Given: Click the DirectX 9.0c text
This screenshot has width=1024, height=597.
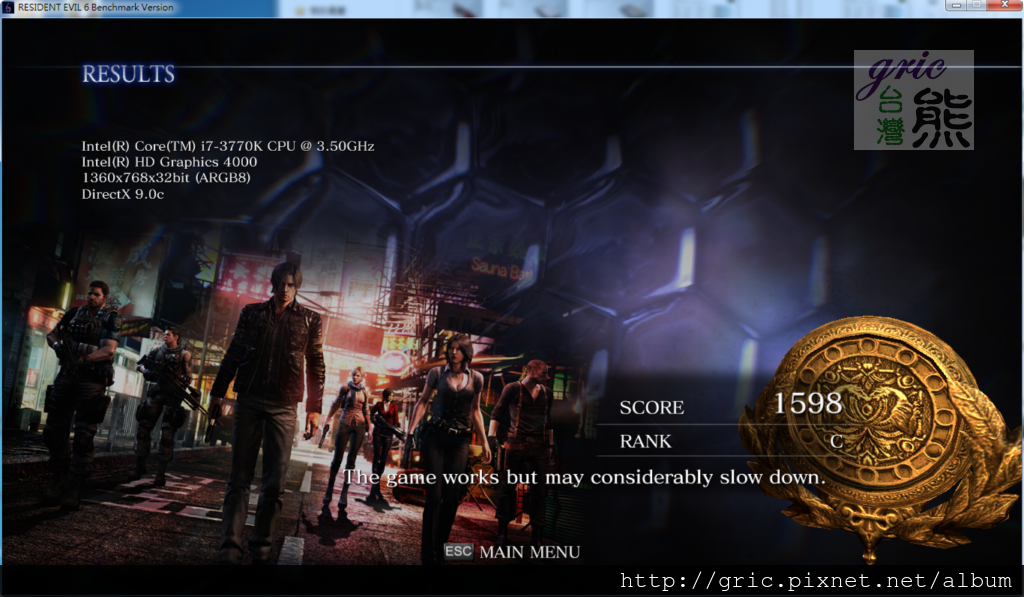Looking at the screenshot, I should [123, 194].
